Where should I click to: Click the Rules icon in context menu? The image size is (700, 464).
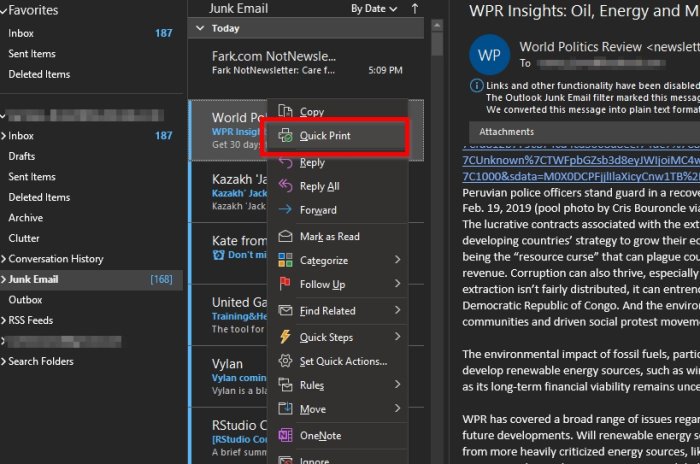click(285, 385)
